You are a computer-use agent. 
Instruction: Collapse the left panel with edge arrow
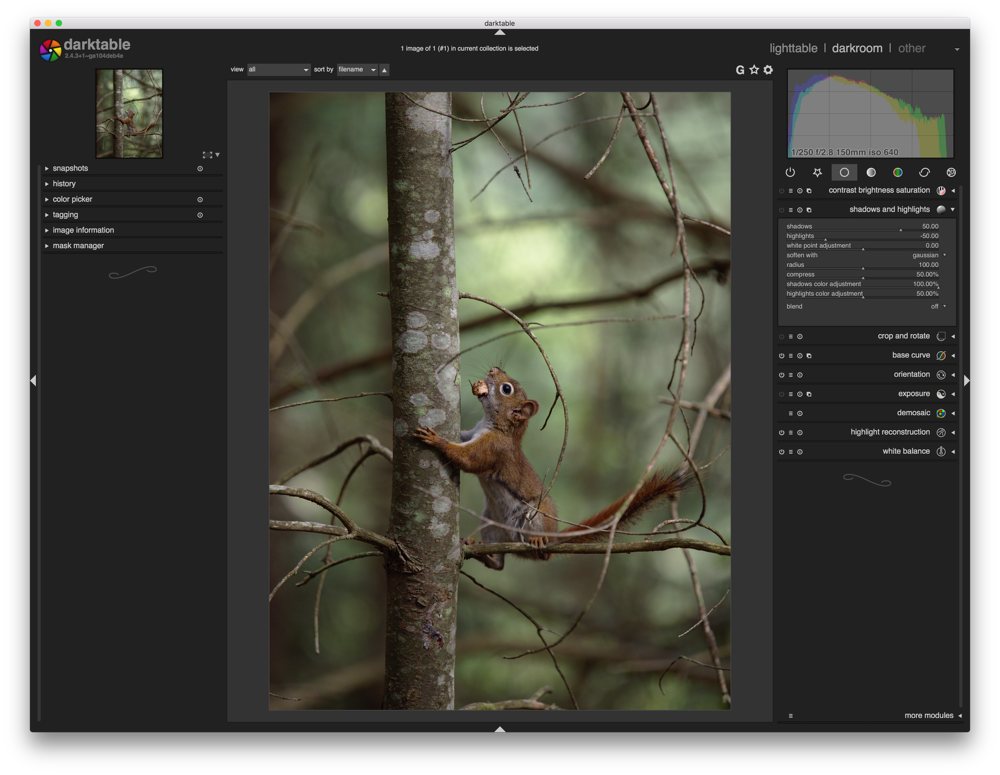point(33,381)
